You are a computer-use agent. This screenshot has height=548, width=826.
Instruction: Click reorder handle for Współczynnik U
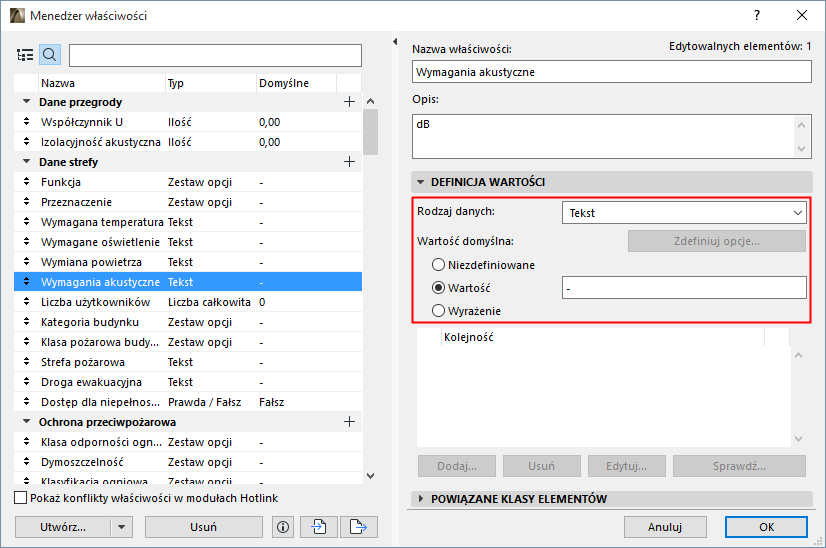click(26, 122)
